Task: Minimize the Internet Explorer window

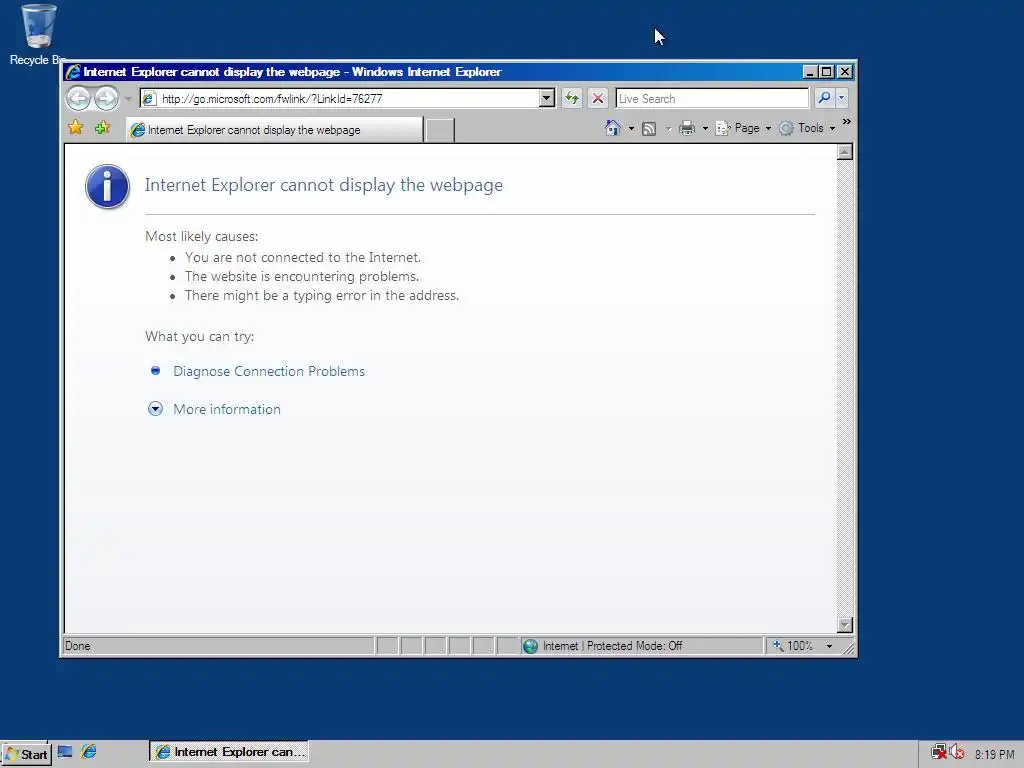Action: click(x=810, y=72)
